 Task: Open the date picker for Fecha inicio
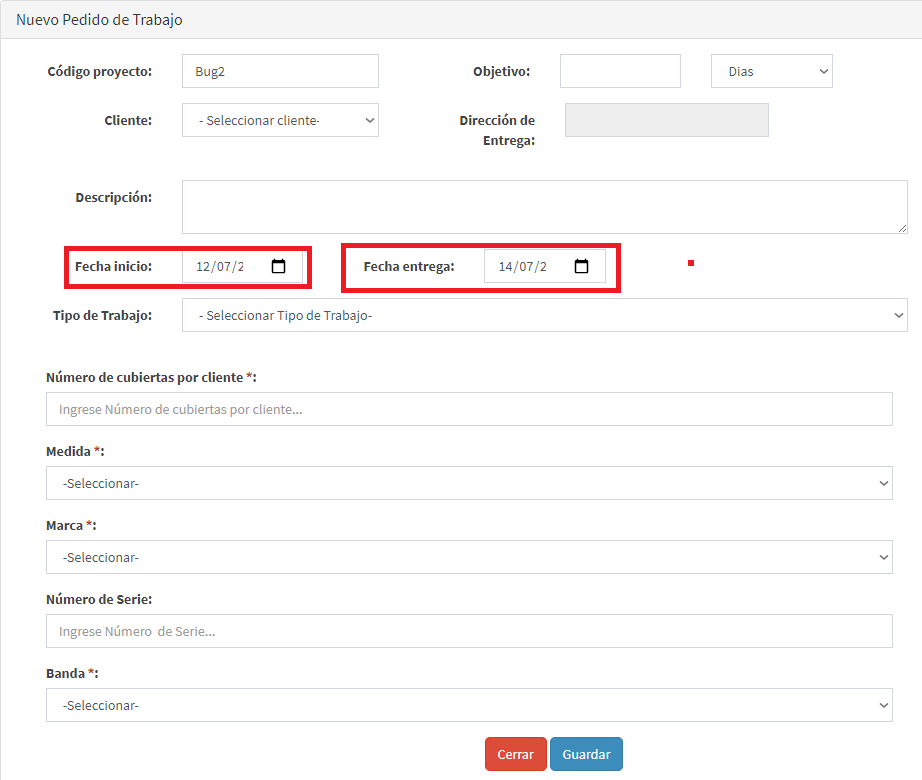(277, 266)
